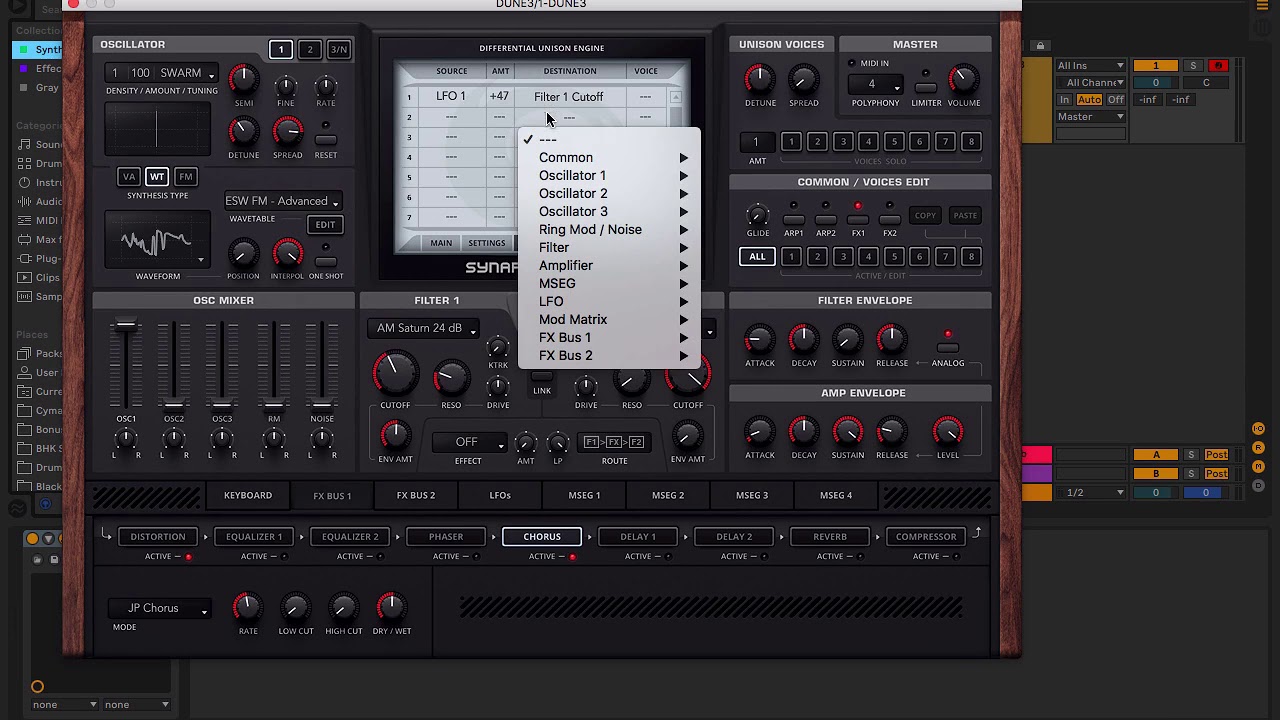
Task: Expand the MSEG submenu arrow
Action: [x=684, y=284]
